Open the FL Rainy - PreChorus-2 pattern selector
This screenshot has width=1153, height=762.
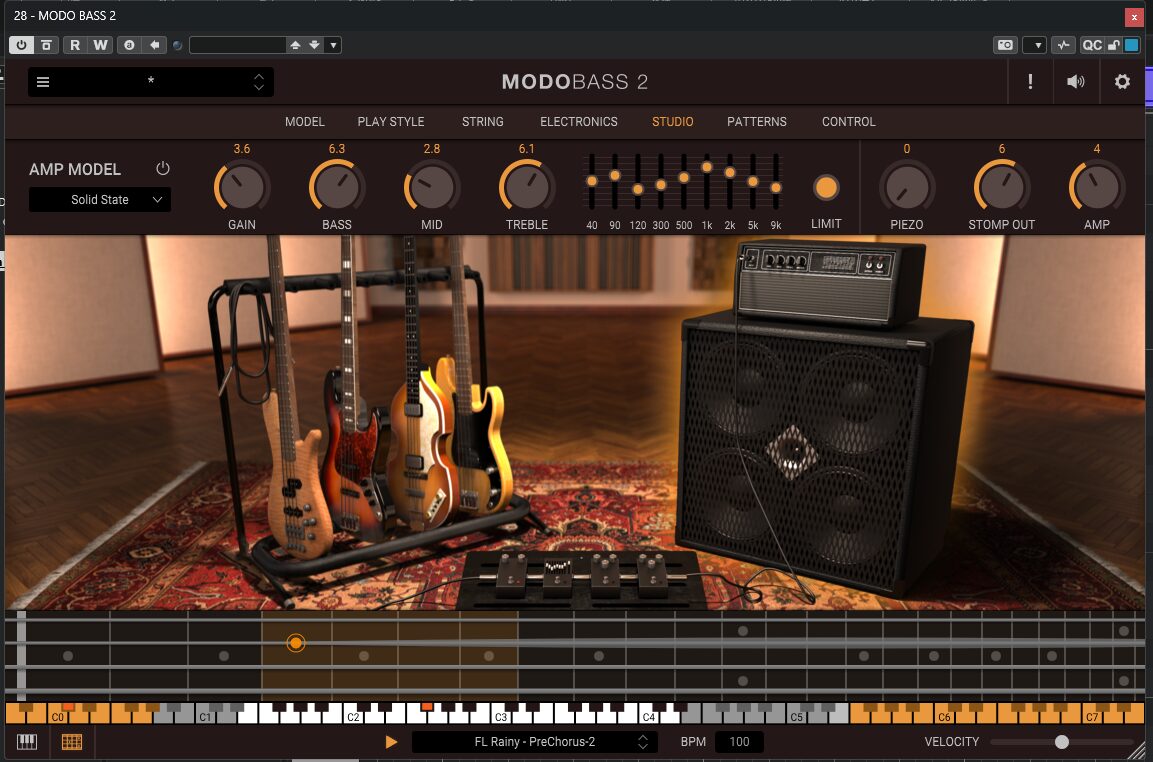[535, 741]
